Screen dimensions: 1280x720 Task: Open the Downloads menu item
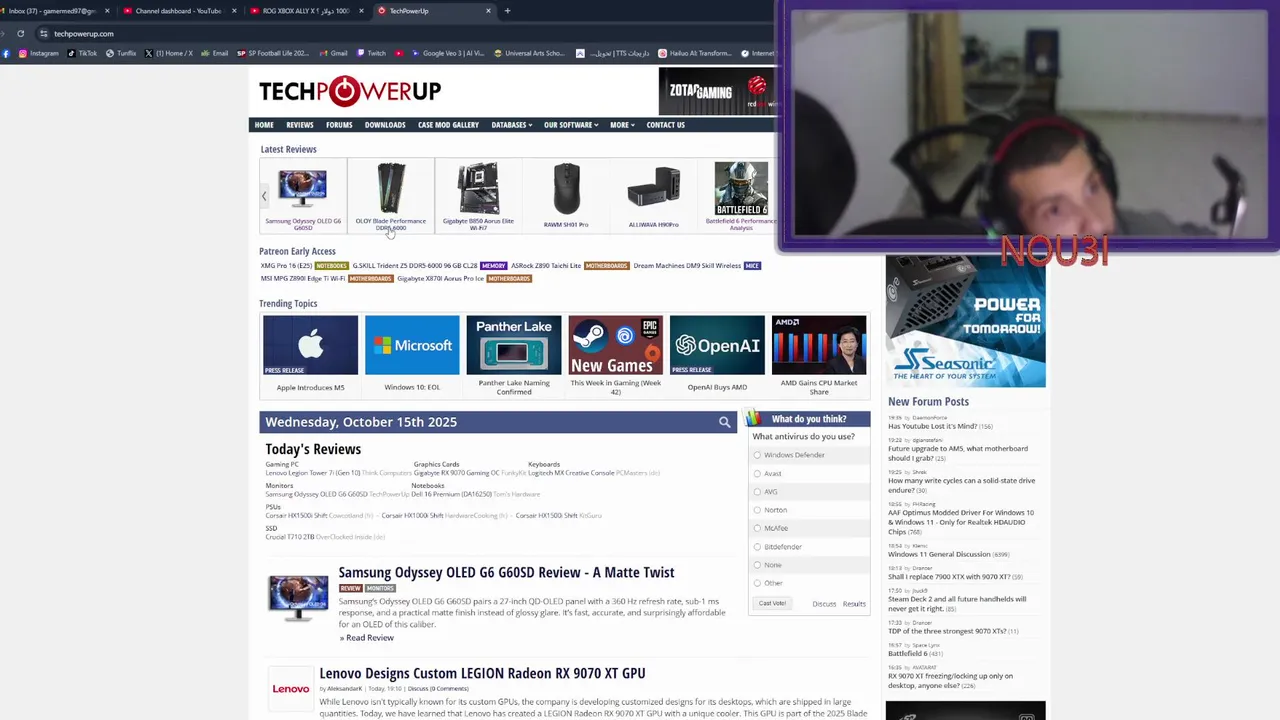385,125
